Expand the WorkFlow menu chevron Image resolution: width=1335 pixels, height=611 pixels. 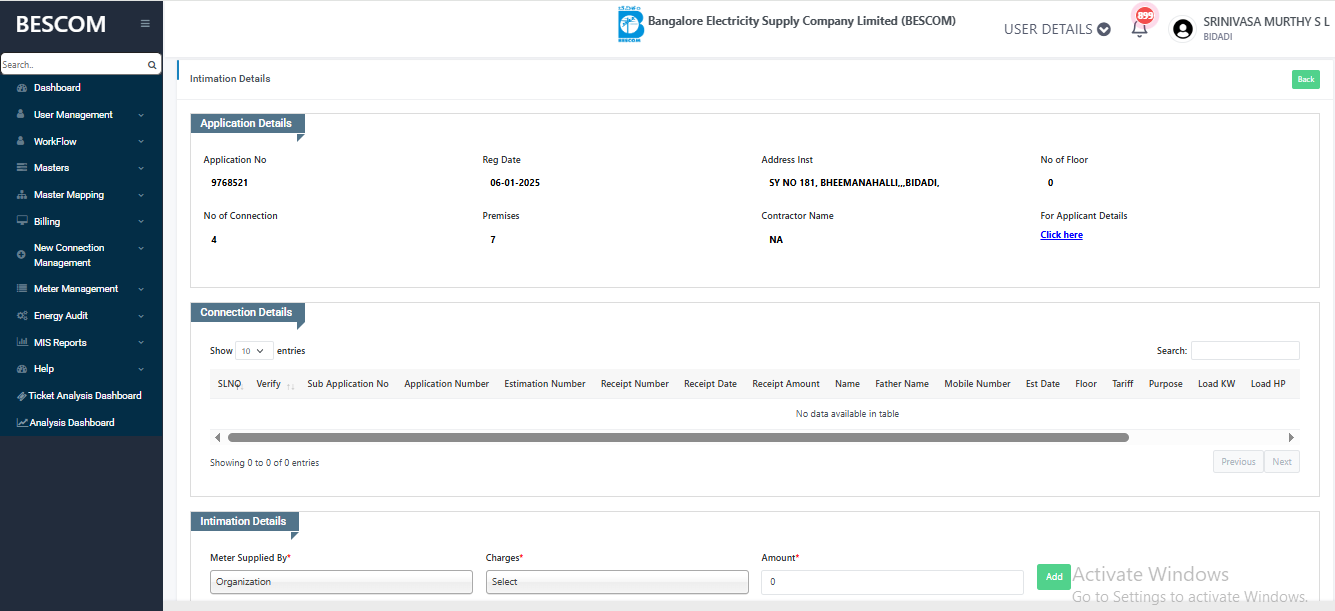pos(141,142)
